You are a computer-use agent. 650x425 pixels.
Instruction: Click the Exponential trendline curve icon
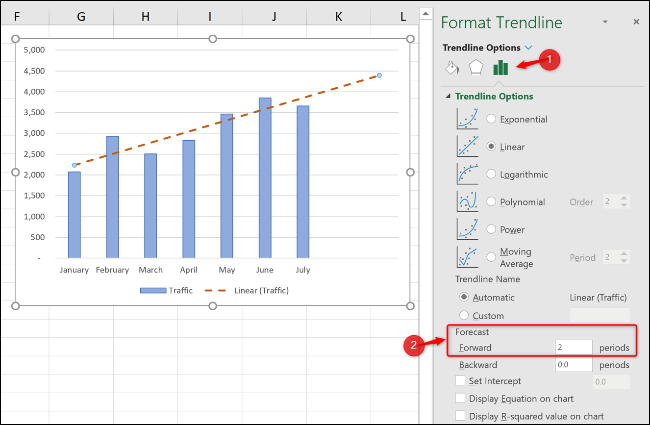466,119
